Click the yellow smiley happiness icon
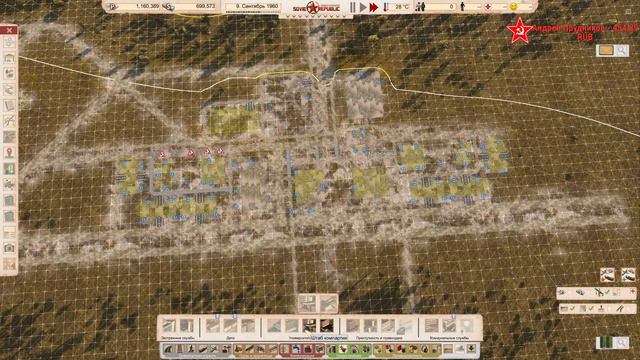The height and width of the screenshot is (360, 640). [514, 7]
